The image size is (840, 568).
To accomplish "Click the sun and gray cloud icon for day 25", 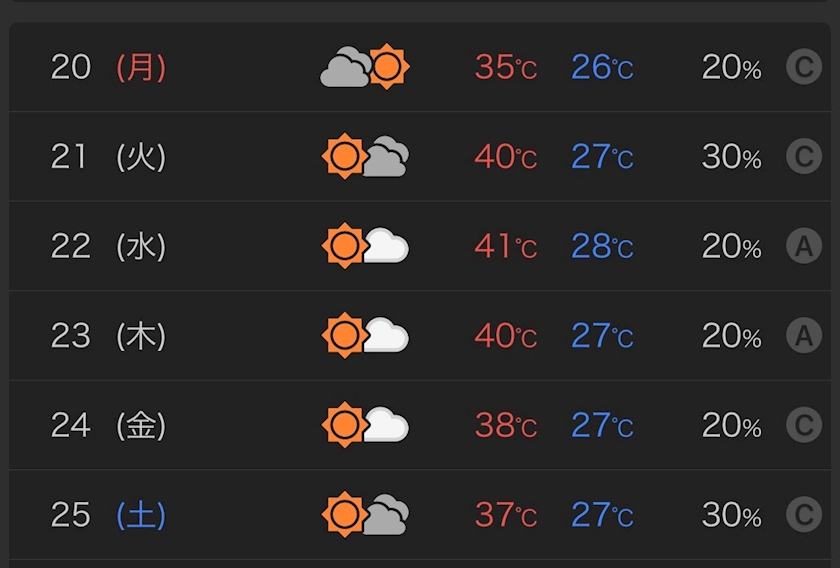I will (x=365, y=514).
